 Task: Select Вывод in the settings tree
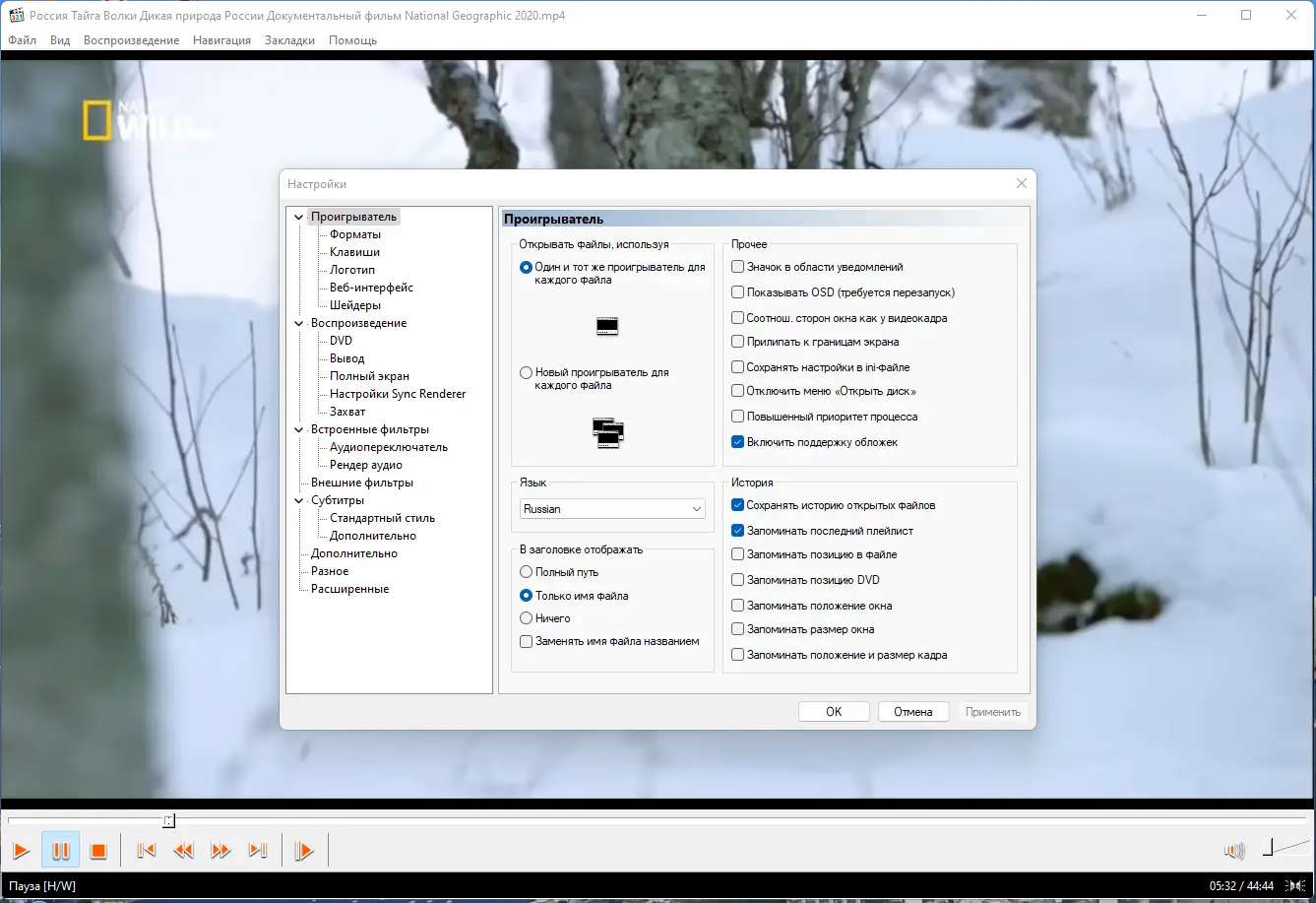(346, 358)
